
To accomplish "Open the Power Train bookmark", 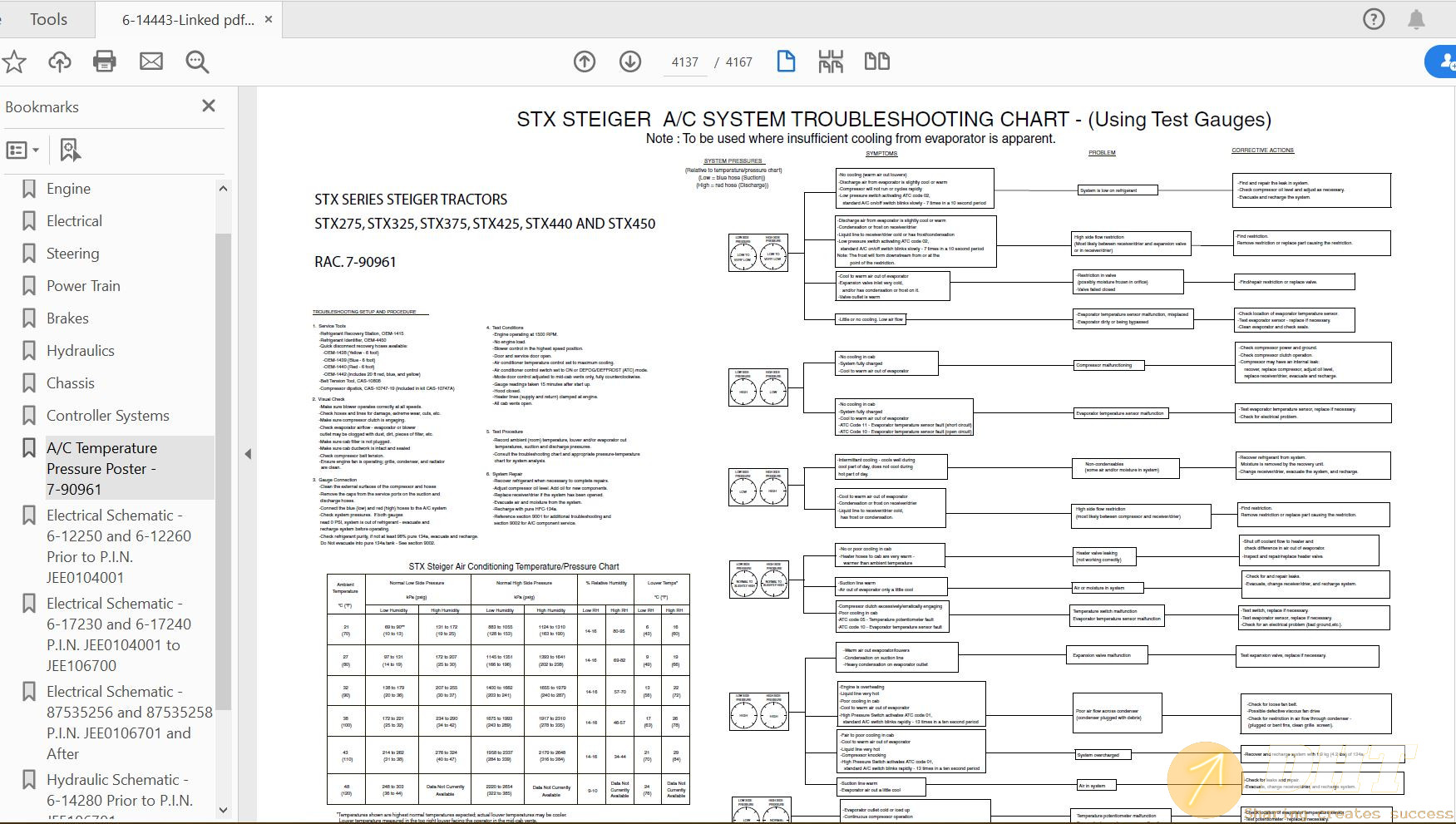I will pos(83,286).
